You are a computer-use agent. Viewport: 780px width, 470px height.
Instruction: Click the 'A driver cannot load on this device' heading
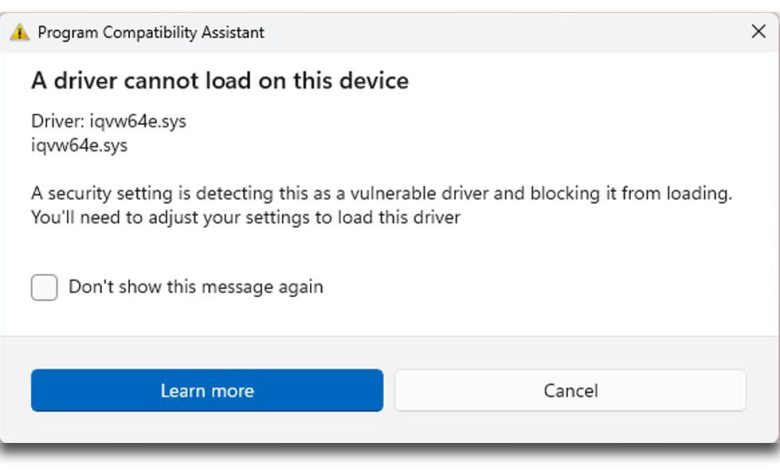coord(220,81)
